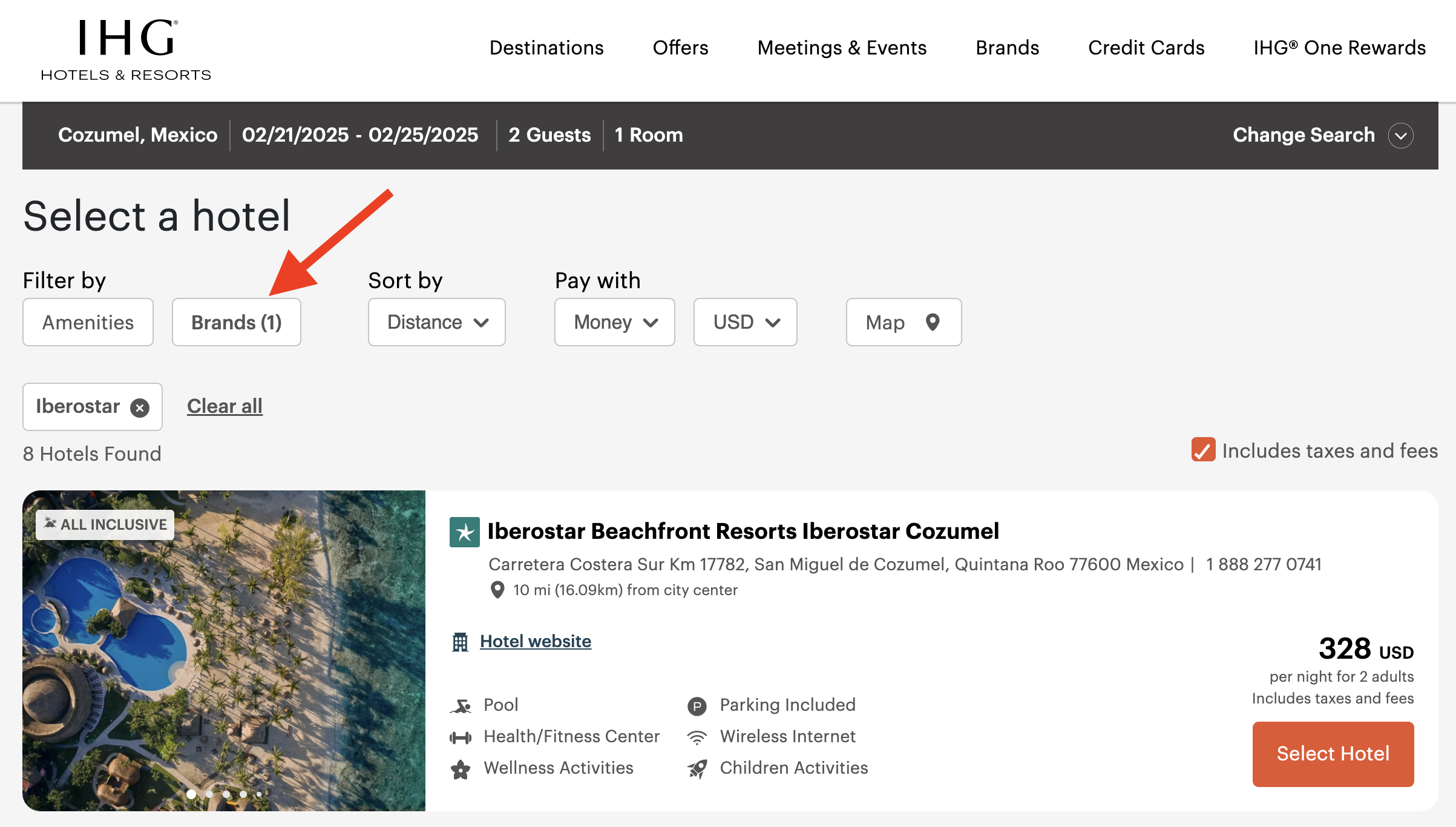The height and width of the screenshot is (827, 1456).
Task: Remove the Iberostar filter via its x icon
Action: [140, 407]
